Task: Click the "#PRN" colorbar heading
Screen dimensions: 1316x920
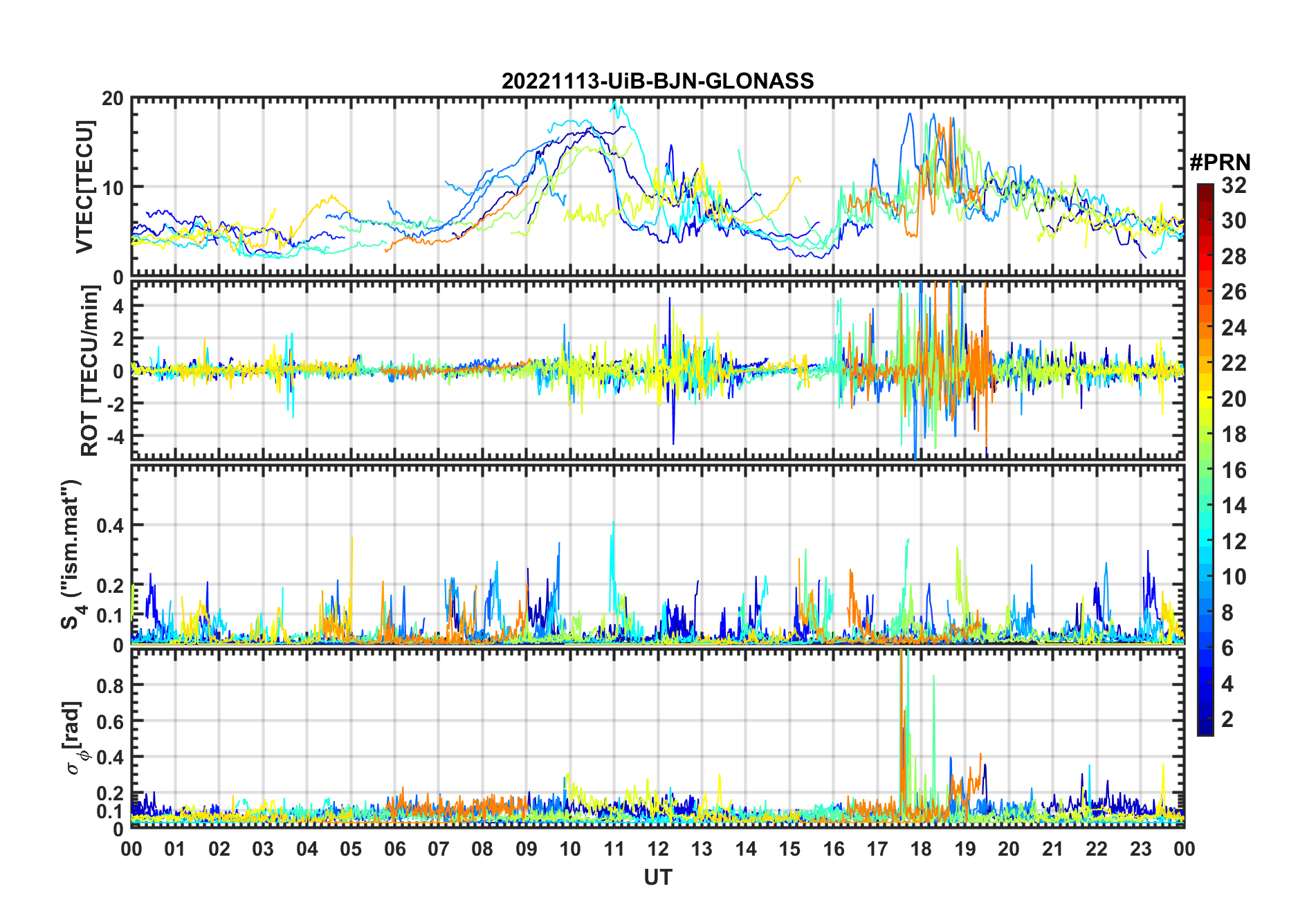Action: [1220, 163]
